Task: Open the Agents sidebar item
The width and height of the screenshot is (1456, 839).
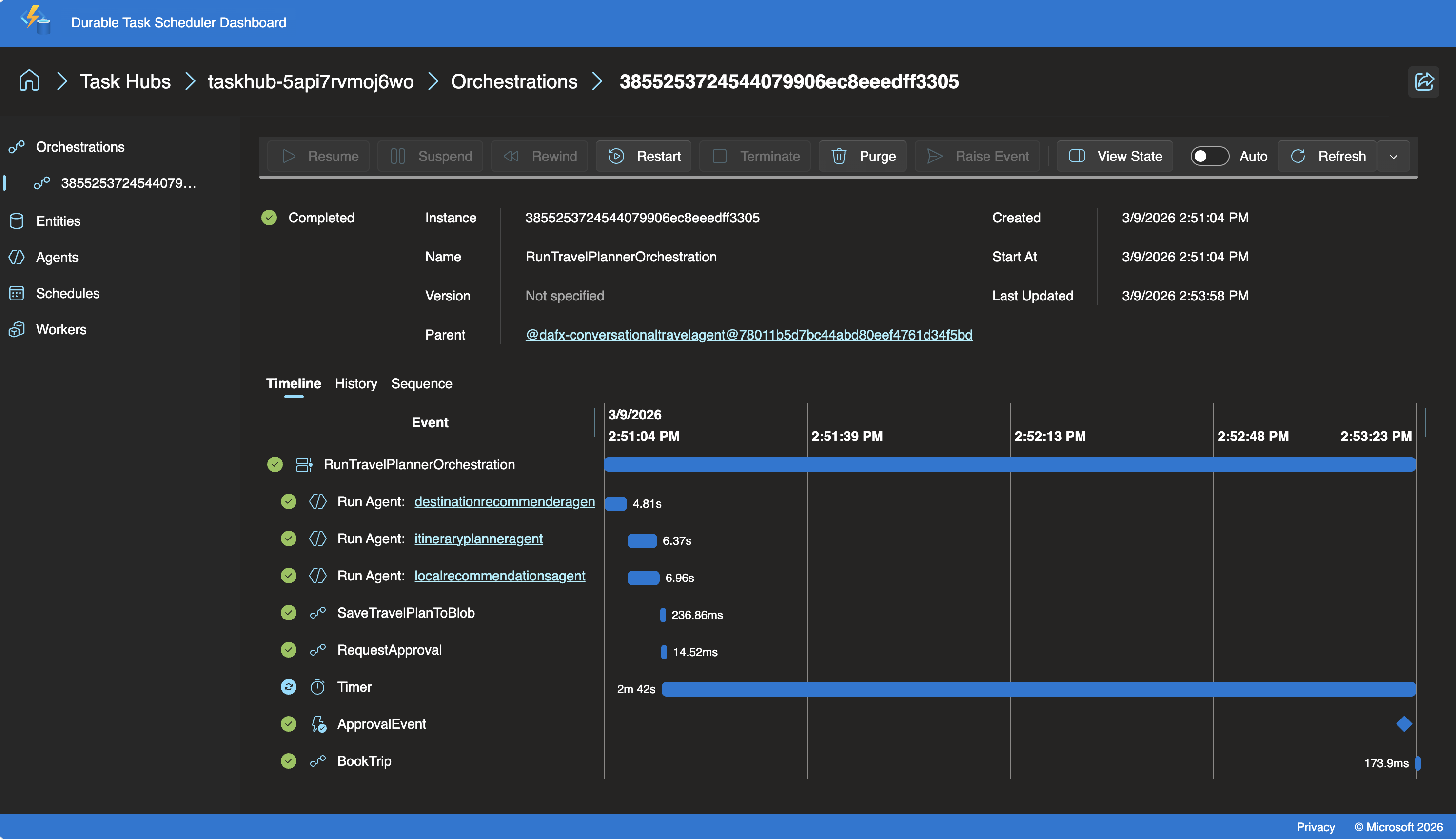Action: pos(57,257)
